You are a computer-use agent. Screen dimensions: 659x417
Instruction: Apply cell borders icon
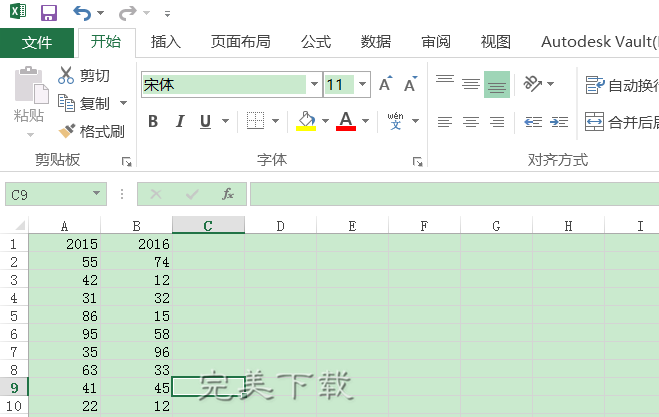coord(256,121)
